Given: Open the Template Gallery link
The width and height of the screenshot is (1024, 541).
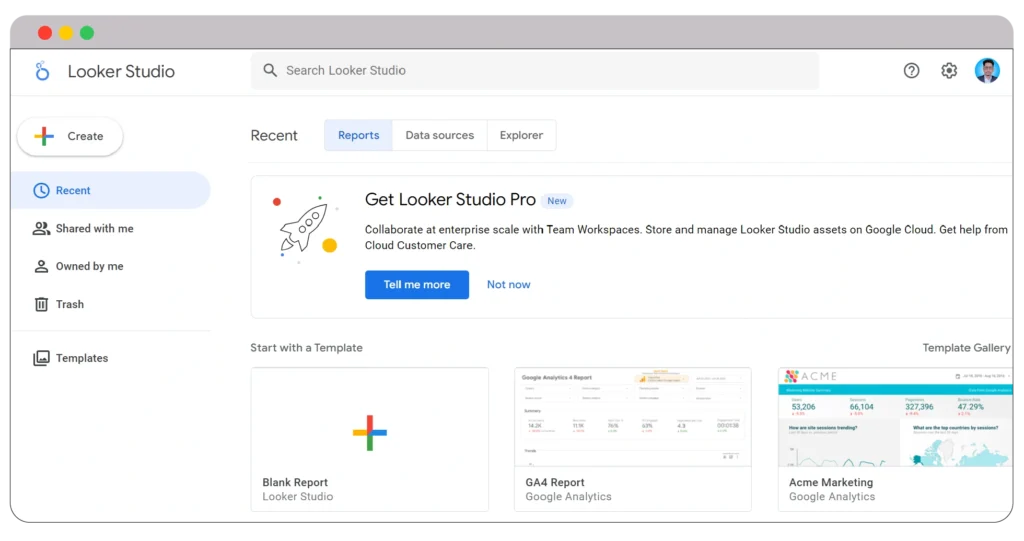Looking at the screenshot, I should click(966, 348).
